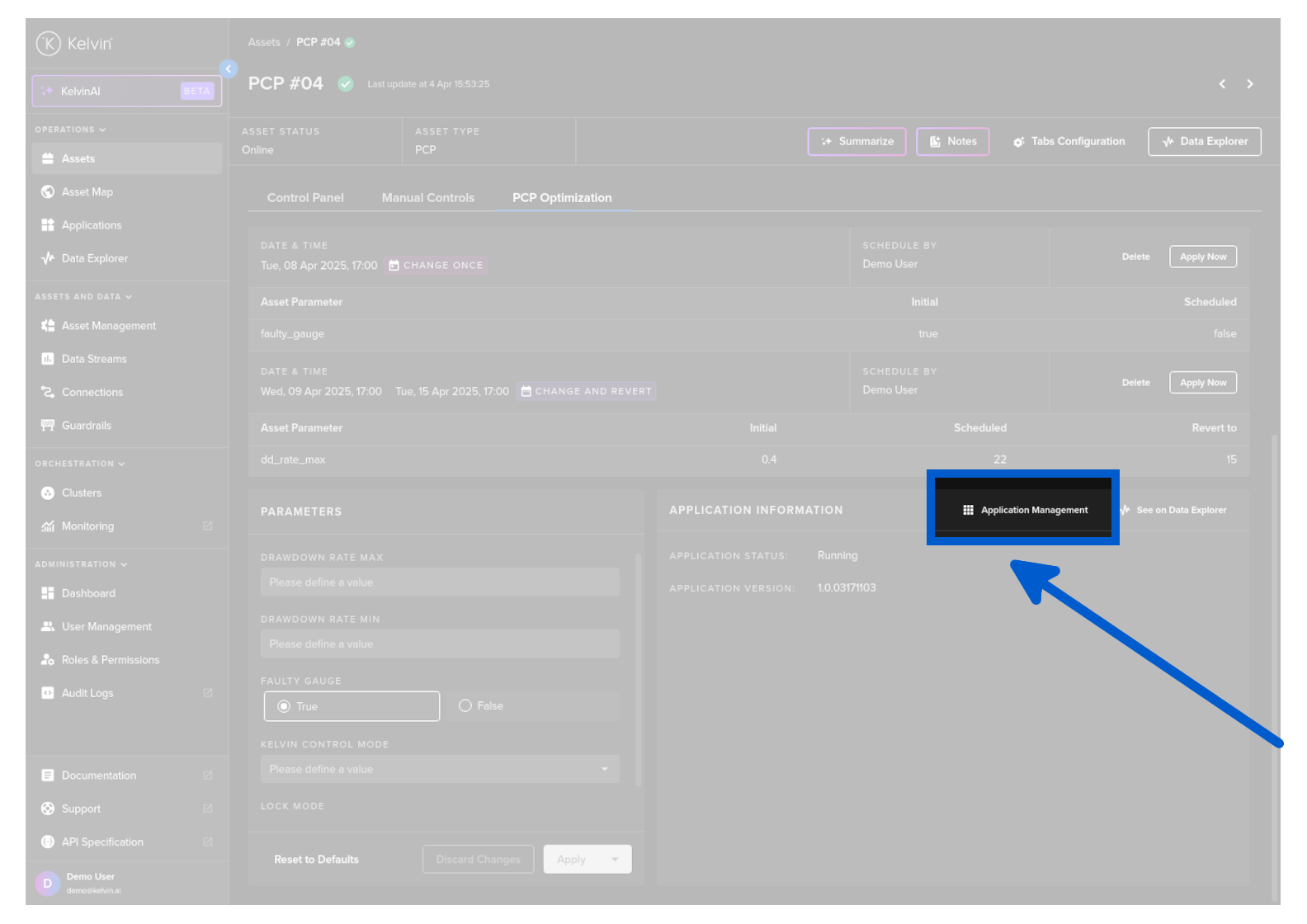Image resolution: width=1307 pixels, height=924 pixels.
Task: Open Data Explorer from sidebar icon
Action: [x=48, y=258]
